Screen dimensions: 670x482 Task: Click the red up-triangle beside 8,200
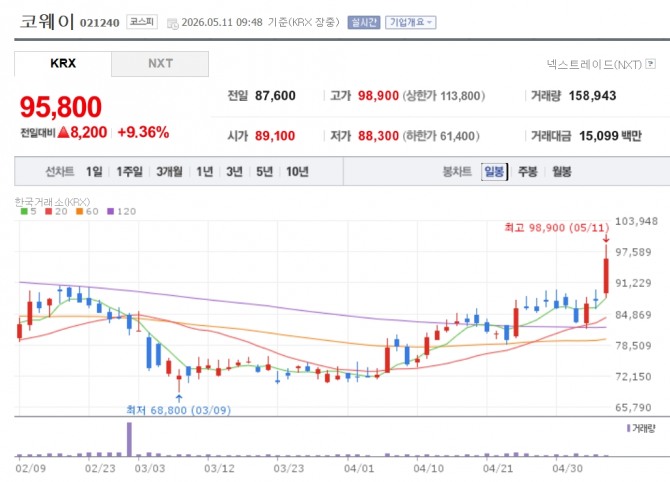coord(63,132)
